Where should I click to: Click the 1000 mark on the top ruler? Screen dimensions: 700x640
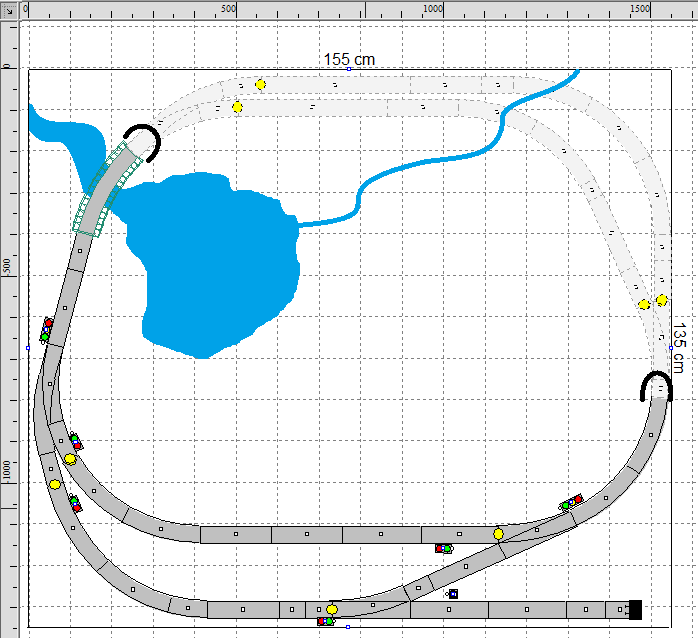coord(432,8)
